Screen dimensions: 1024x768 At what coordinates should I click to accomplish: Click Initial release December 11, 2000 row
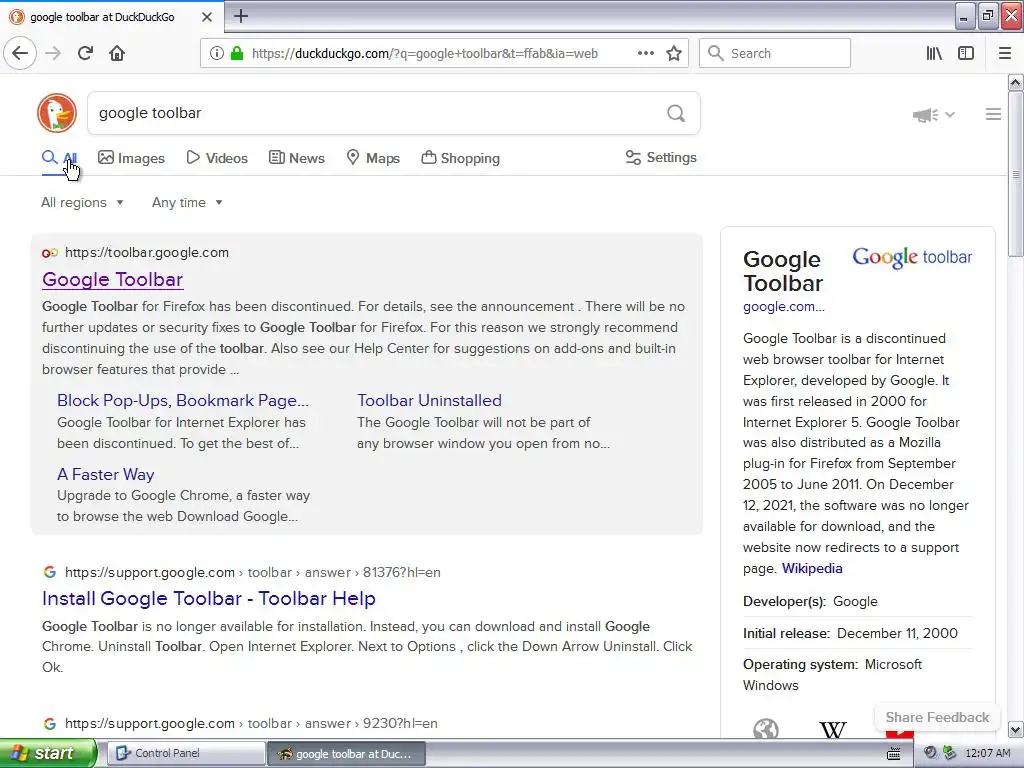(x=857, y=633)
